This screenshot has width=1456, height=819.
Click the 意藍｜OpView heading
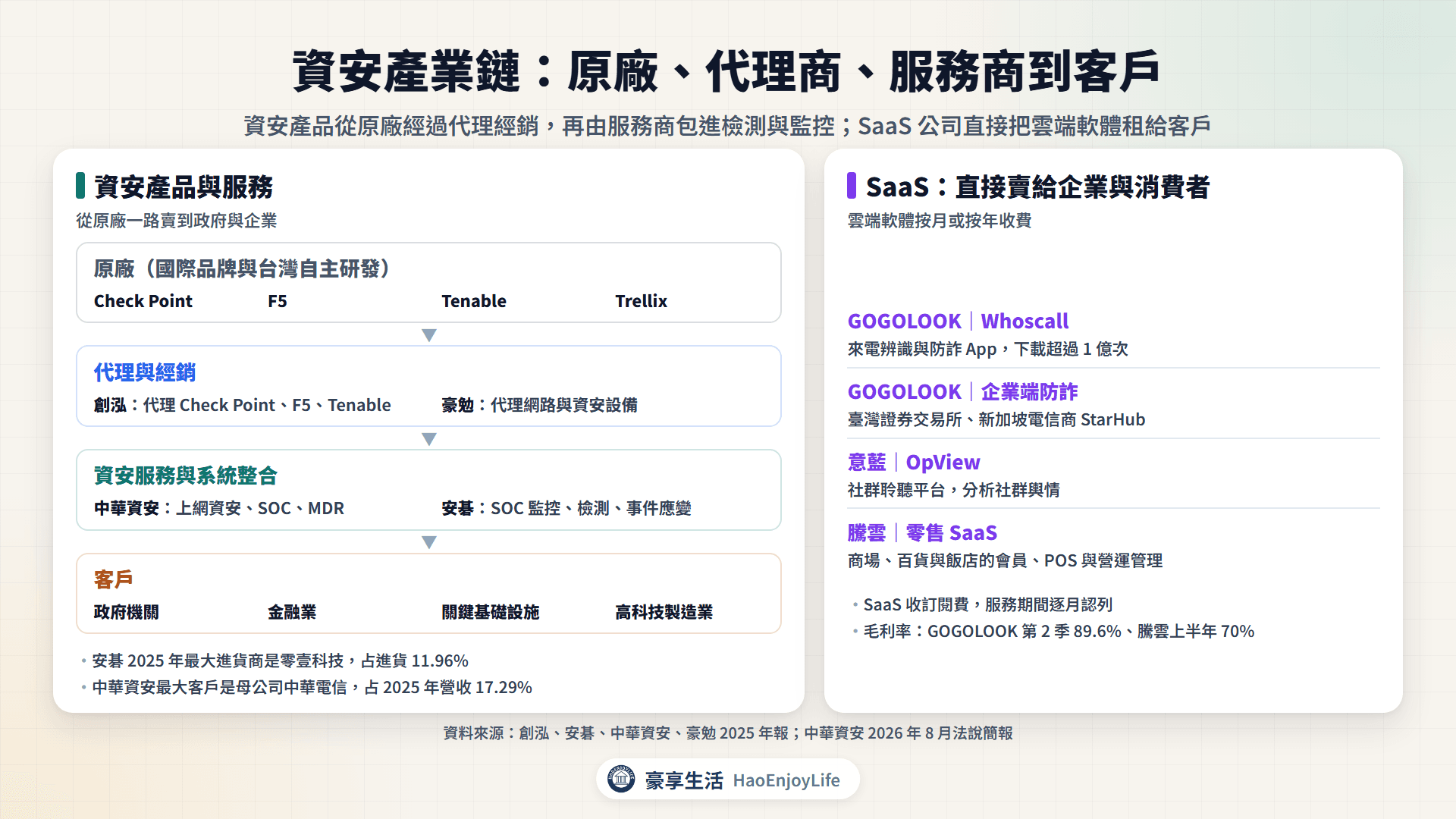pos(914,463)
